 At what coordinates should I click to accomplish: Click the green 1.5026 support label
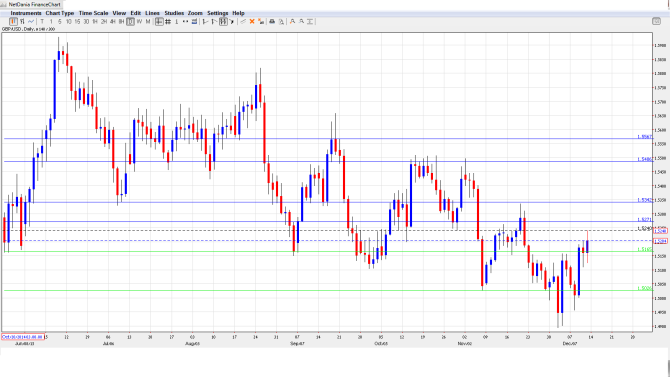645,289
